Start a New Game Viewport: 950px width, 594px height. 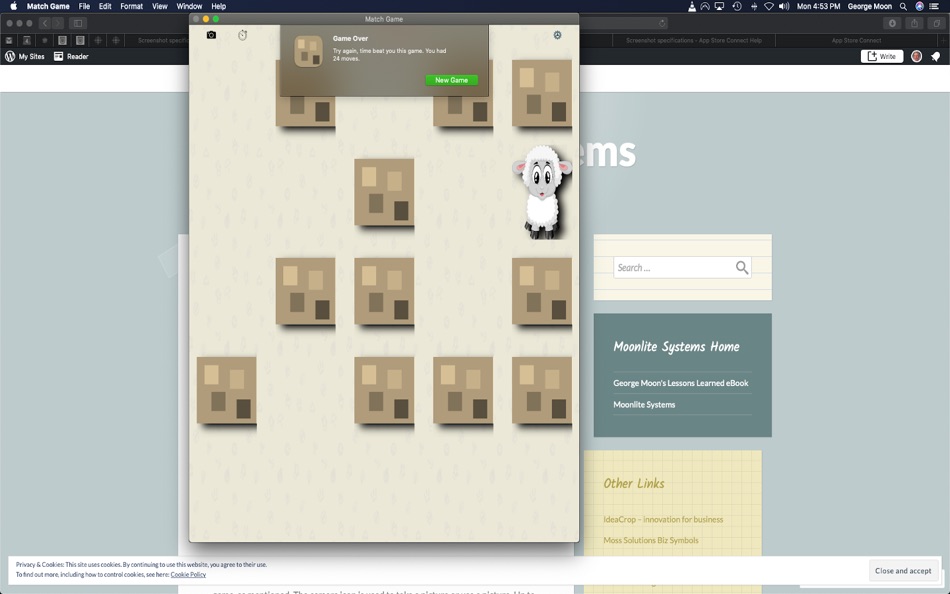pos(451,79)
